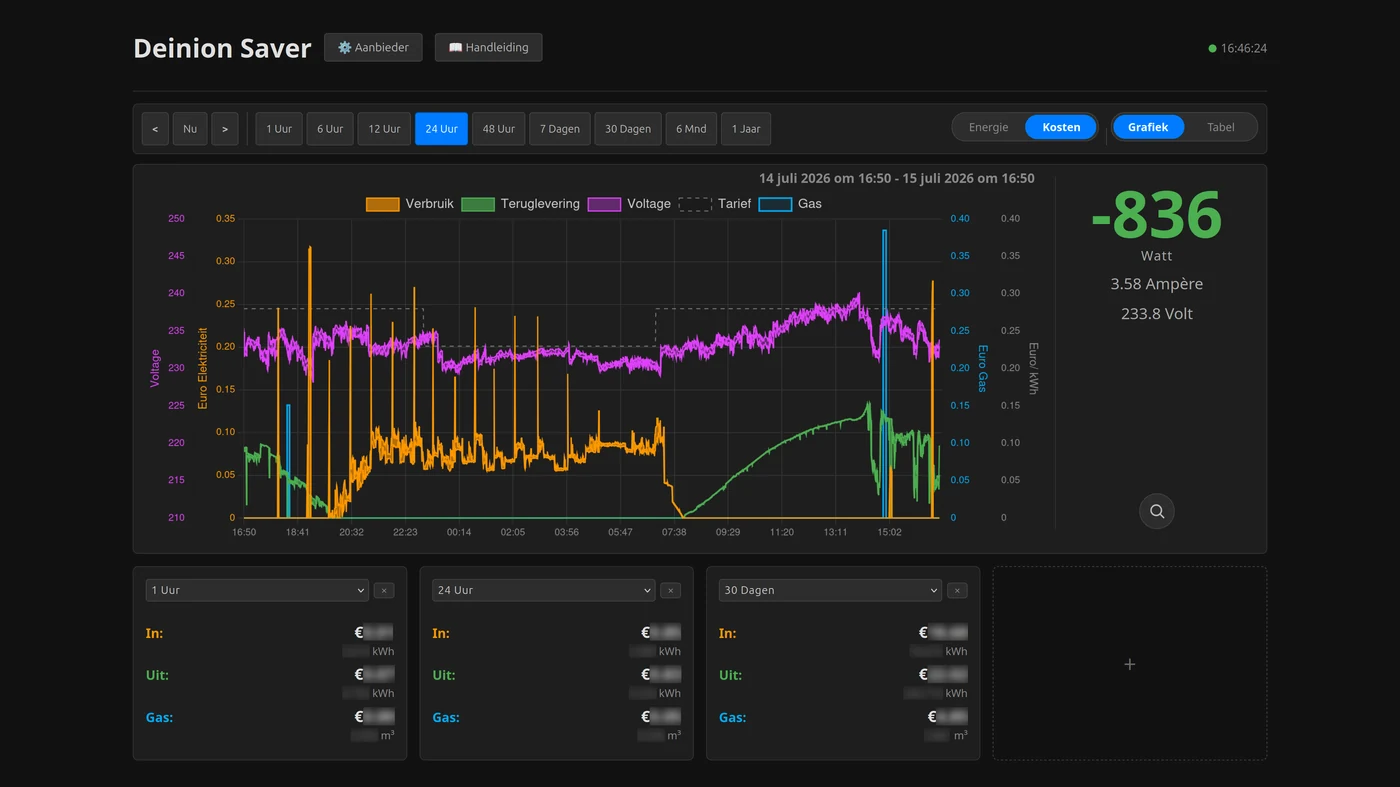Click the magnifier search icon
This screenshot has width=1400, height=787.
click(1157, 511)
